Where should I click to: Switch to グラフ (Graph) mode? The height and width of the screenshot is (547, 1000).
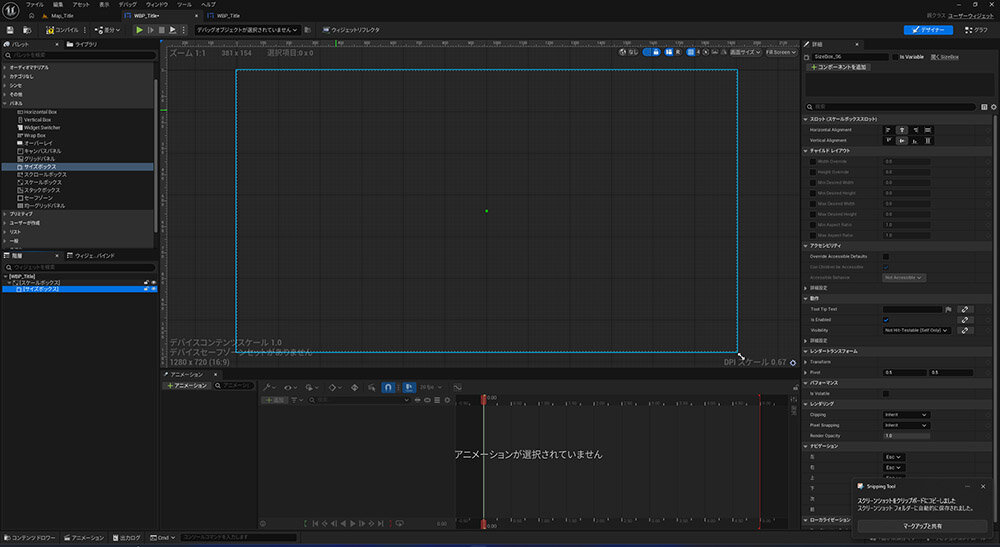[x=974, y=30]
